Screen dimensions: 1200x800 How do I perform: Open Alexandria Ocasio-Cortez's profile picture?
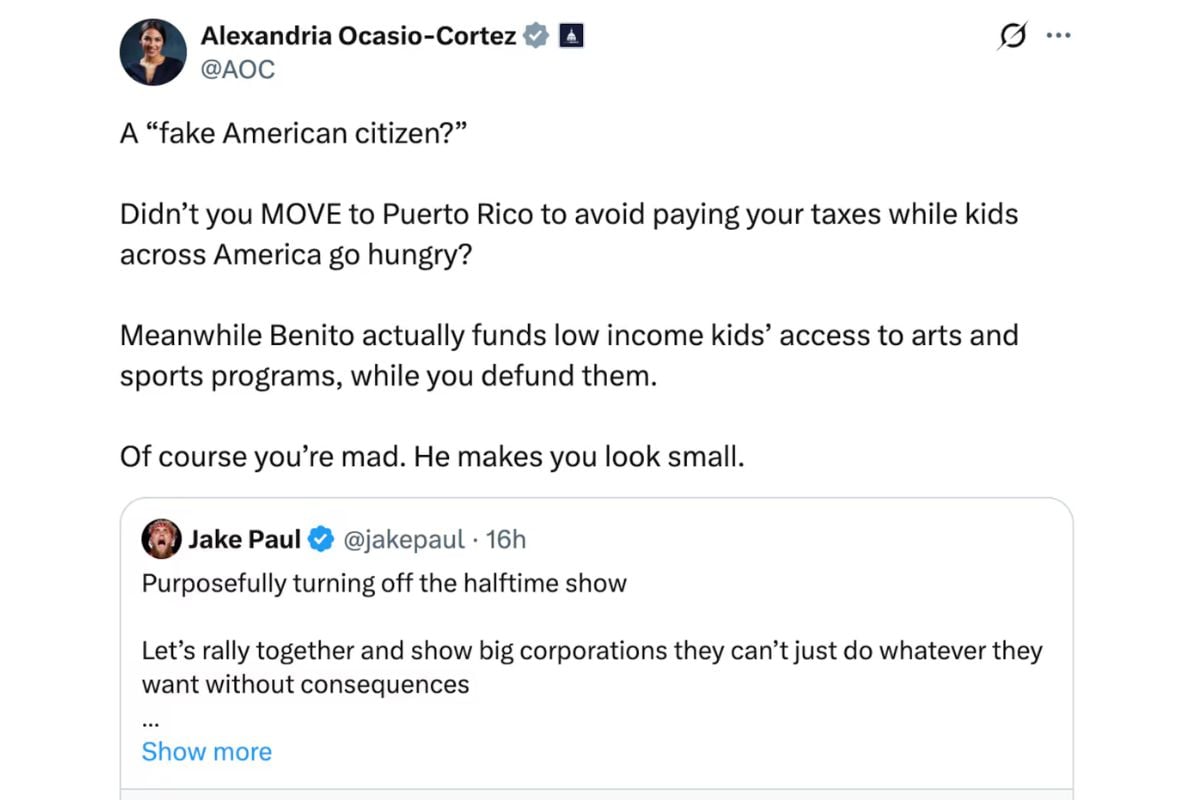coord(153,51)
